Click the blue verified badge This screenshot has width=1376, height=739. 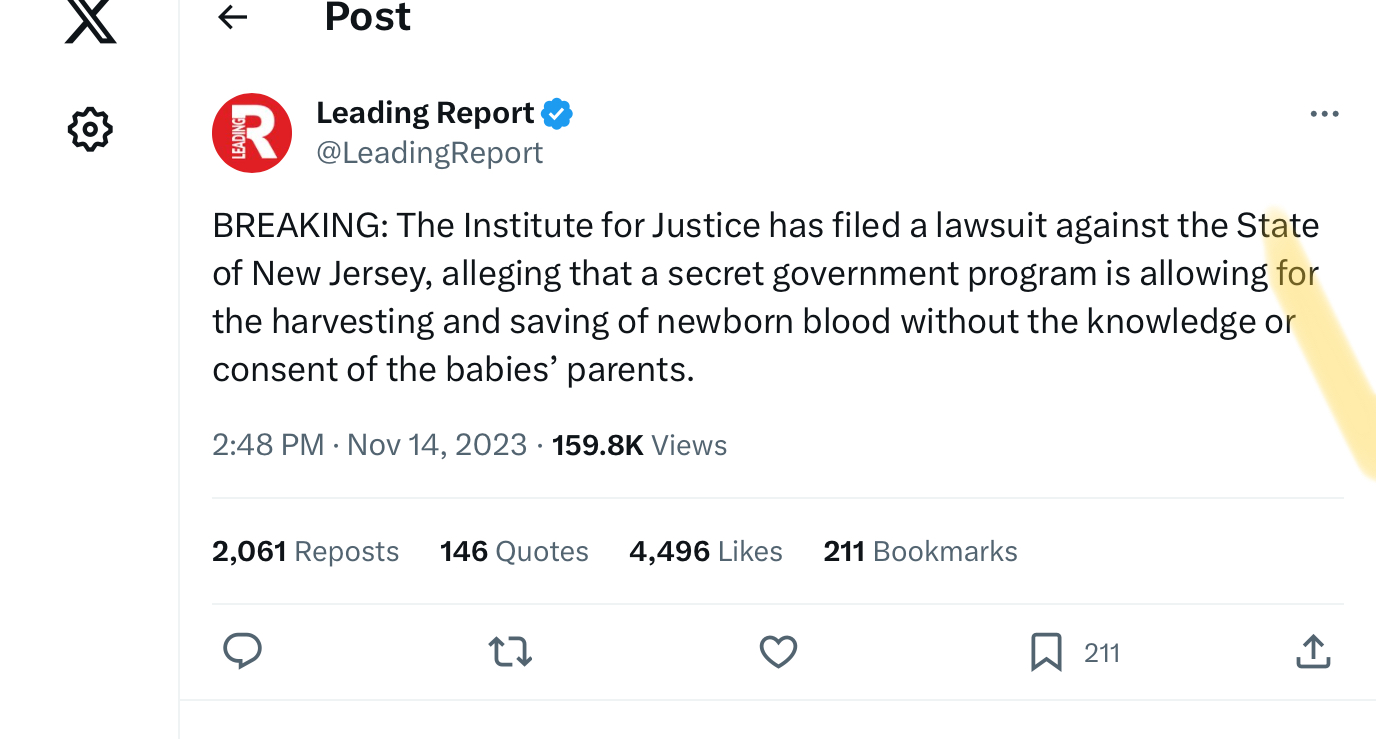557,114
